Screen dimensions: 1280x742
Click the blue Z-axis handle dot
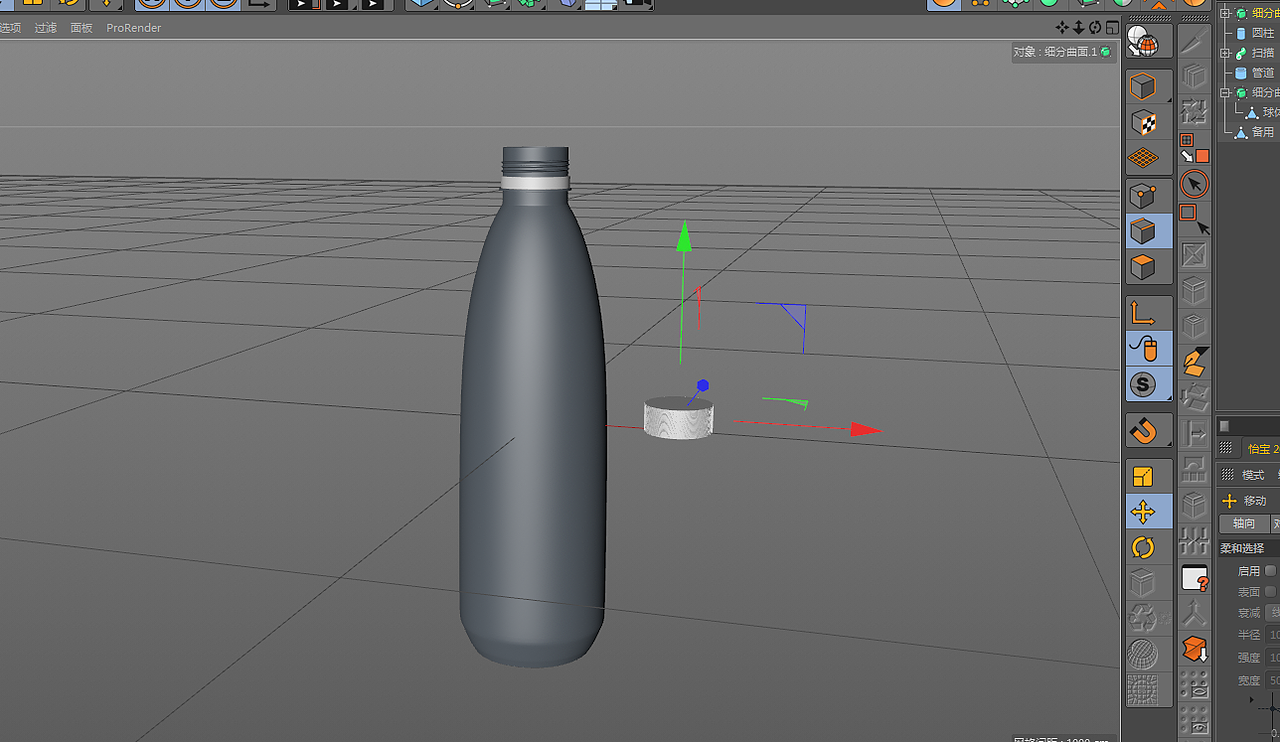[703, 385]
